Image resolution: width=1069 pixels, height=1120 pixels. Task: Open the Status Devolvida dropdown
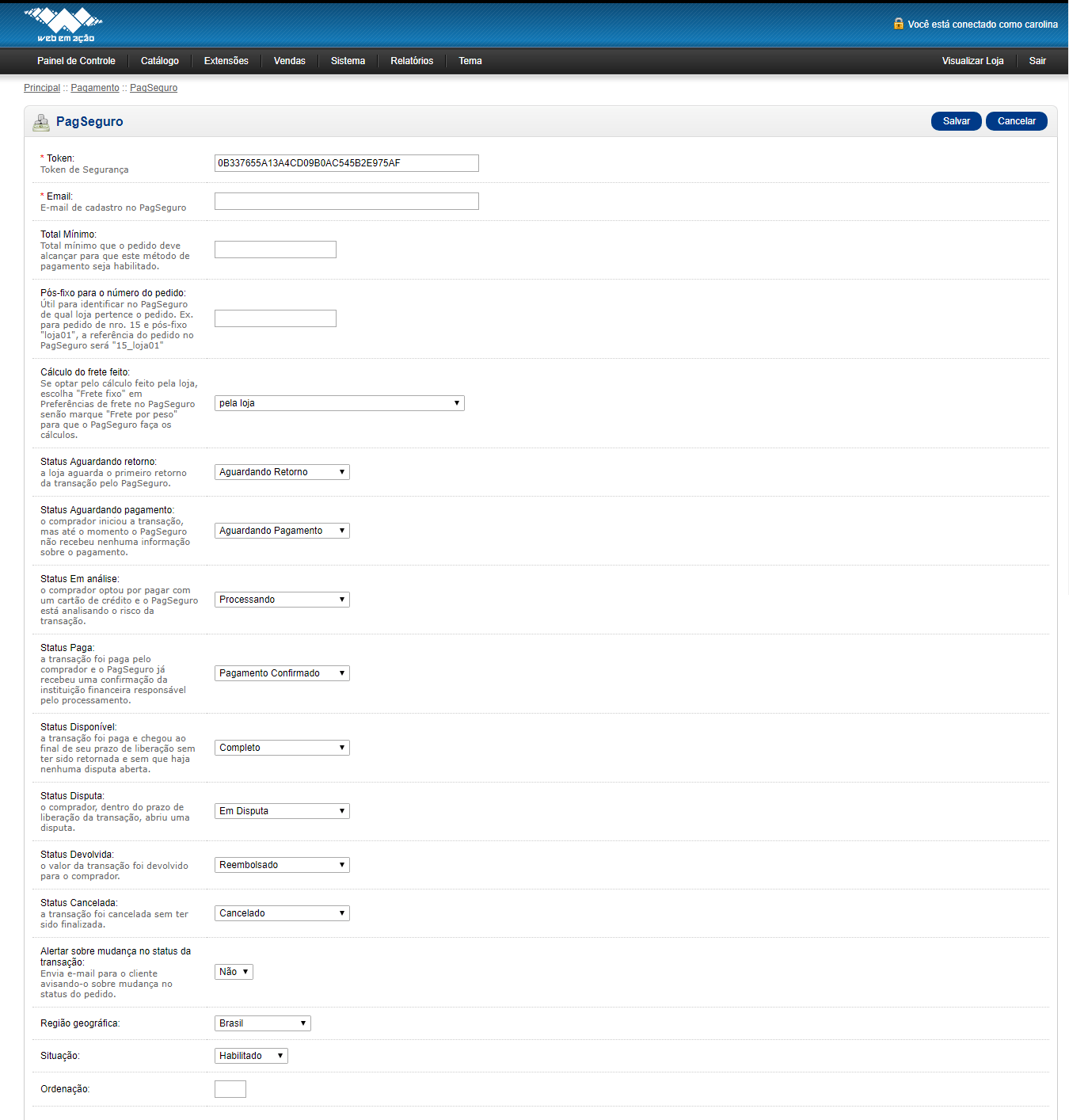coord(282,865)
